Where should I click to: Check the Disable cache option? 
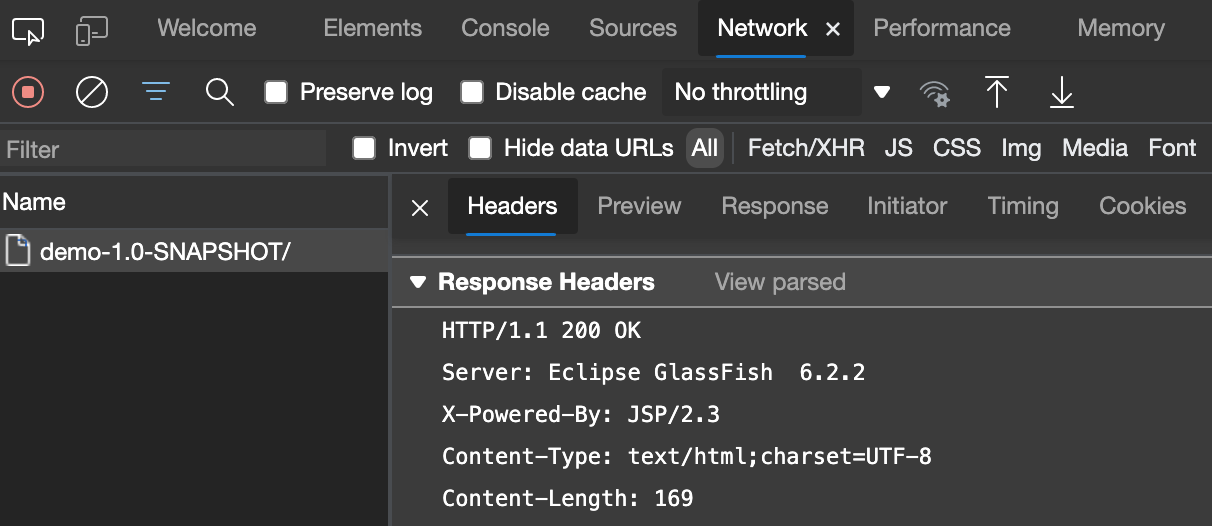pos(472,93)
